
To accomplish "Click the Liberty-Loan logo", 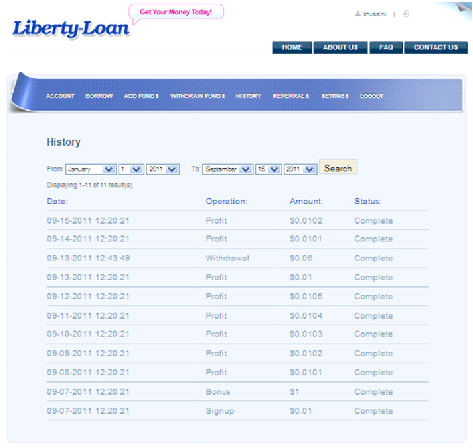I will 71,29.
